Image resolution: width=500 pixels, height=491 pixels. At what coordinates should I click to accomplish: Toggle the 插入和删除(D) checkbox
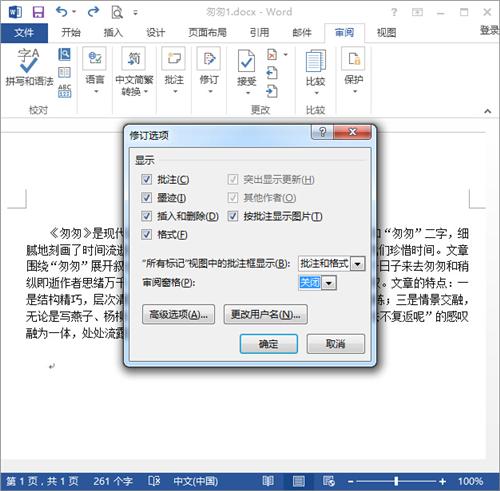[x=146, y=216]
